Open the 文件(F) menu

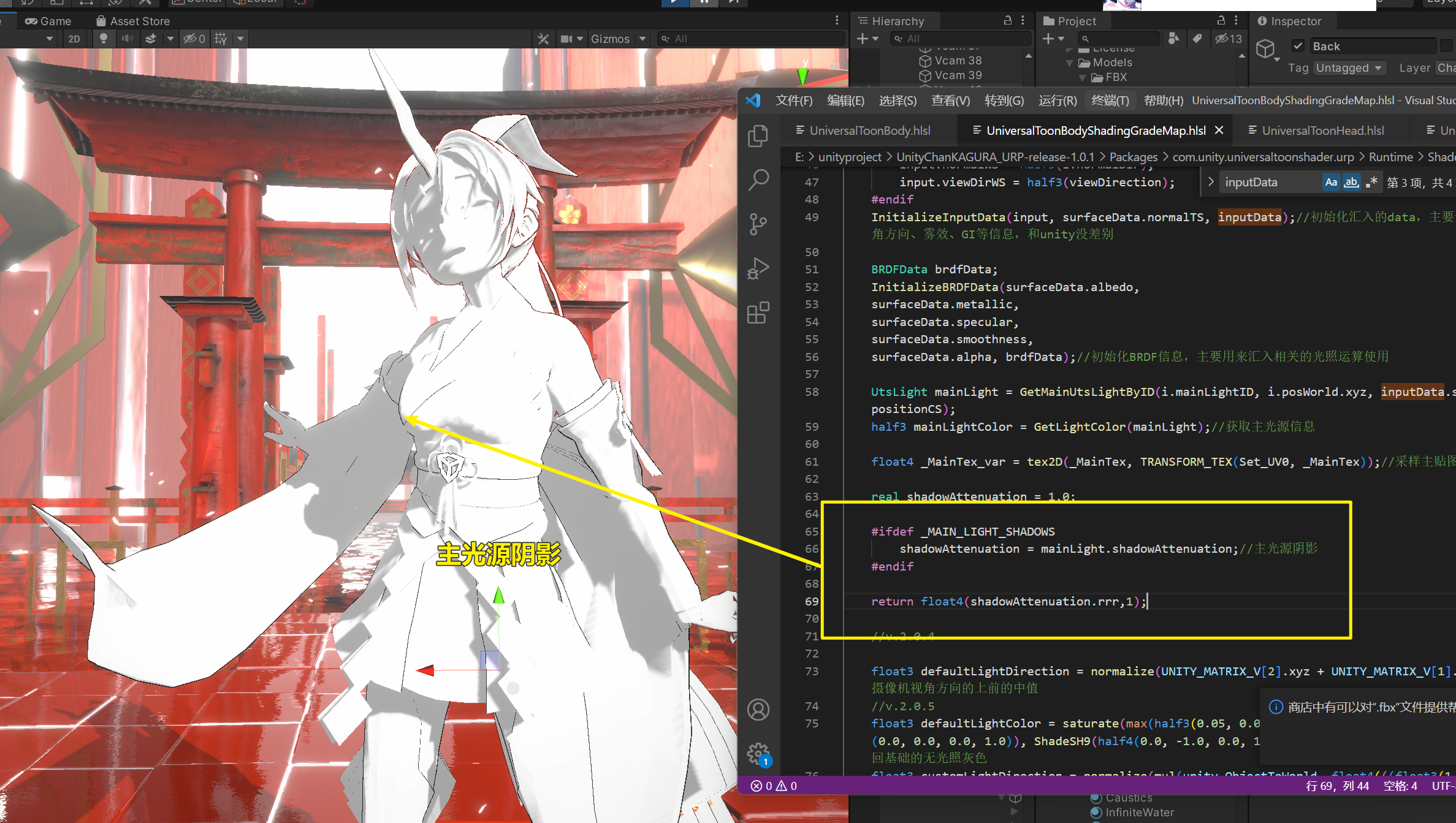[x=794, y=101]
